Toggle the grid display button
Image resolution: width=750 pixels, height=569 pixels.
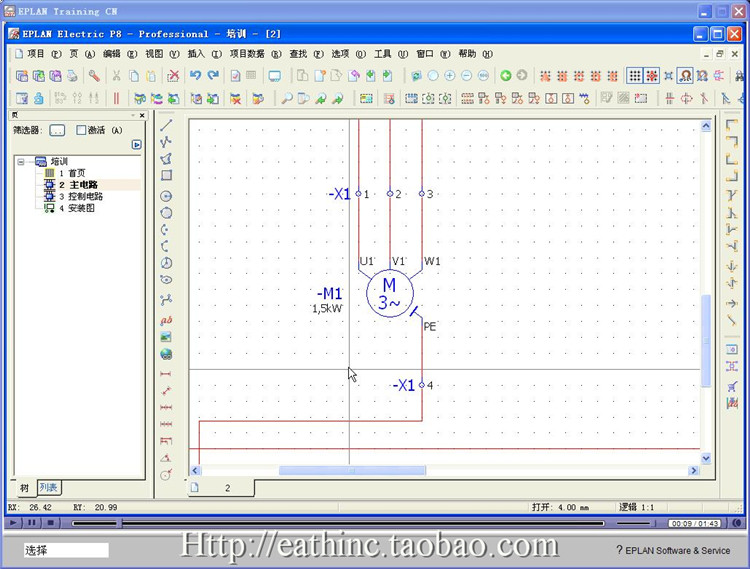pyautogui.click(x=635, y=76)
